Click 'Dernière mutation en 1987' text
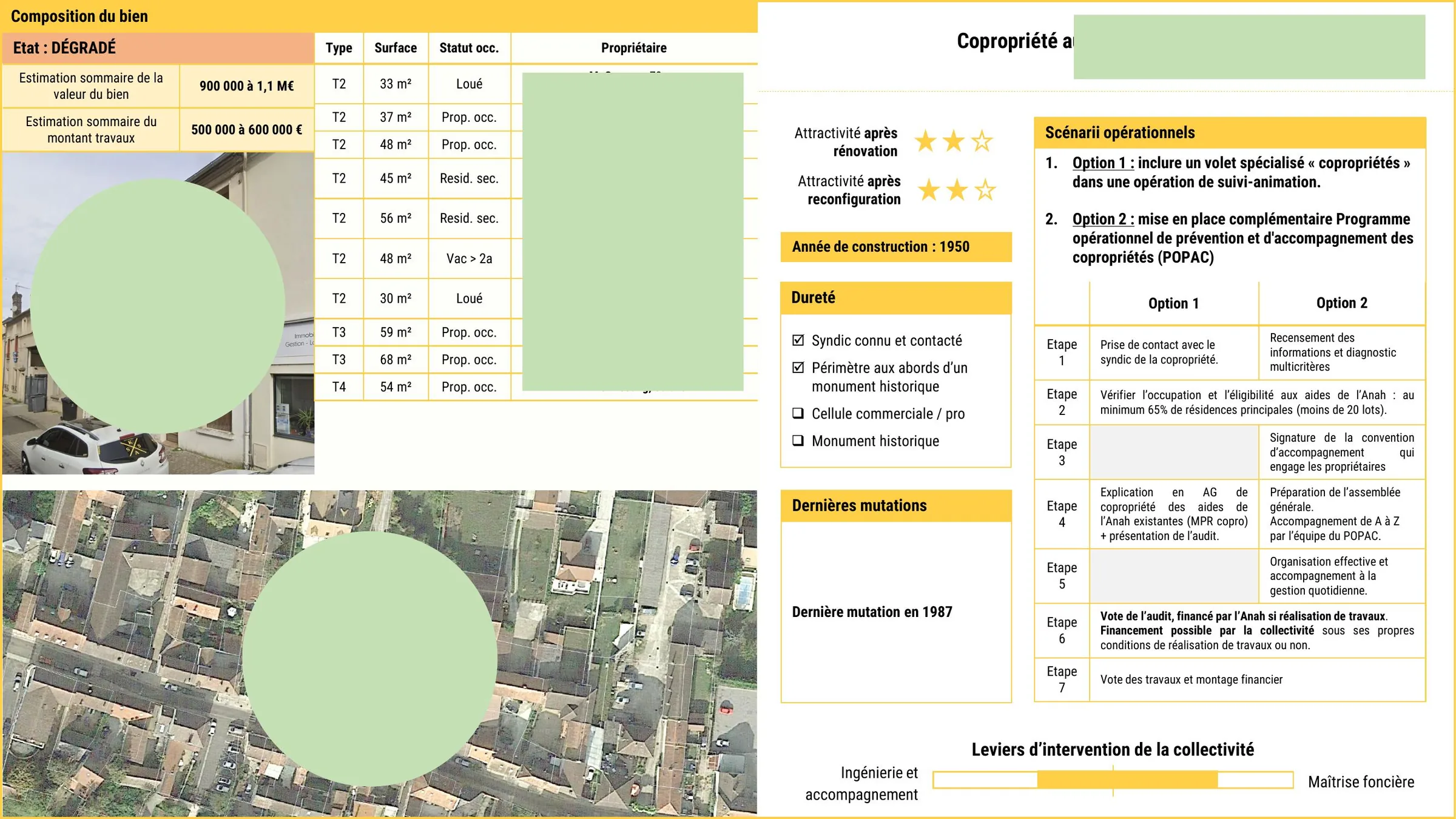This screenshot has height=819, width=1456. [872, 612]
